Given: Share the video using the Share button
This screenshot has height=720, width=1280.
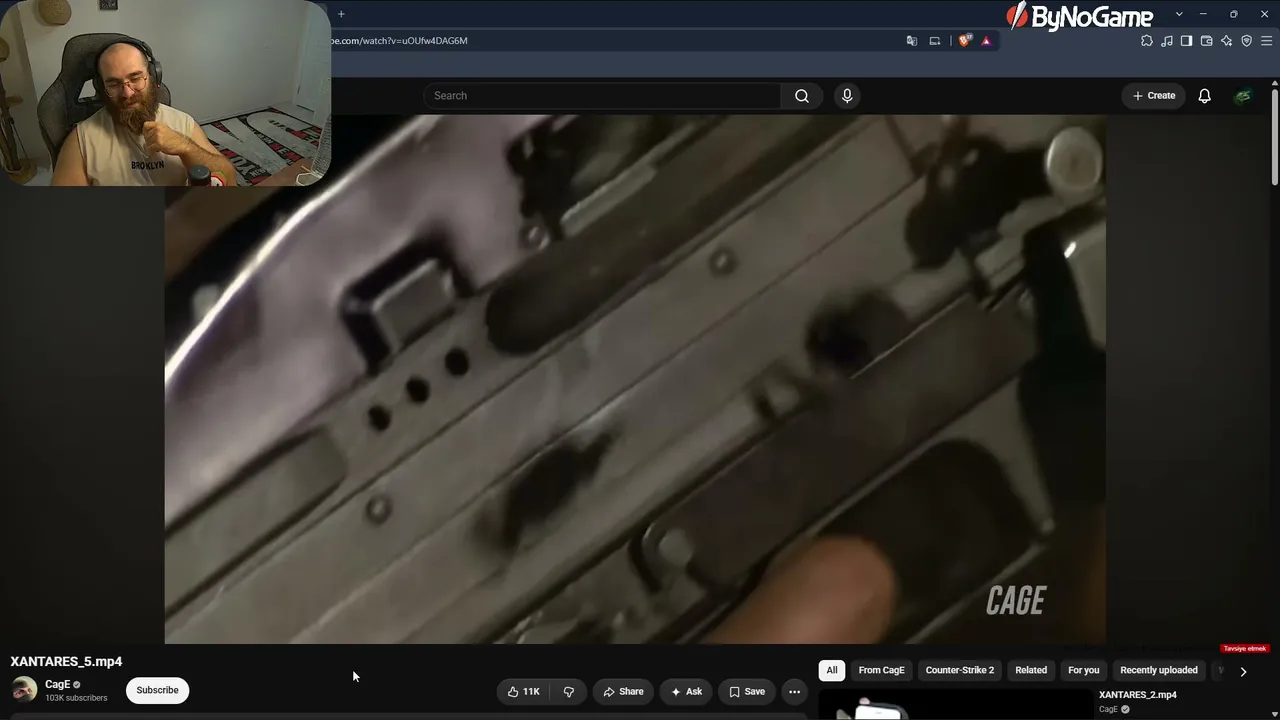Looking at the screenshot, I should coord(624,691).
